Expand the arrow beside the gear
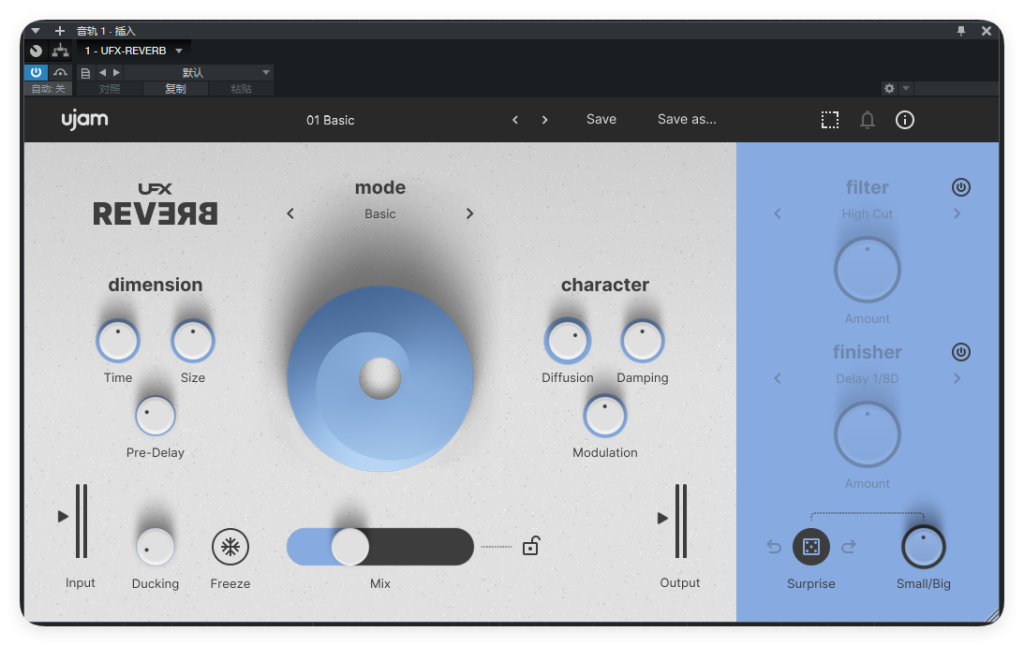Image resolution: width=1024 pixels, height=646 pixels. coord(905,88)
